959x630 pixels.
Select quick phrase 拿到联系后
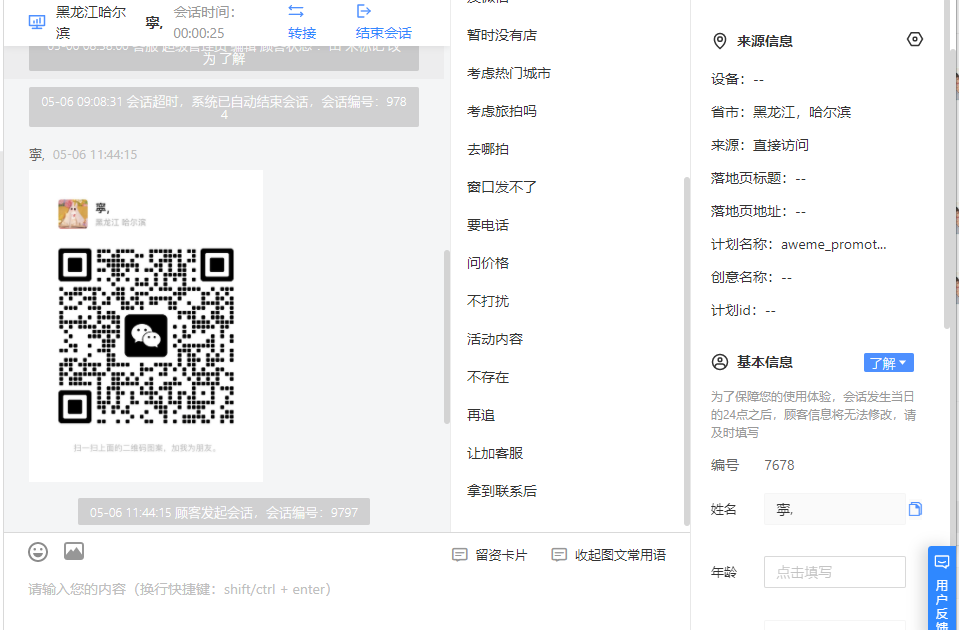[502, 491]
